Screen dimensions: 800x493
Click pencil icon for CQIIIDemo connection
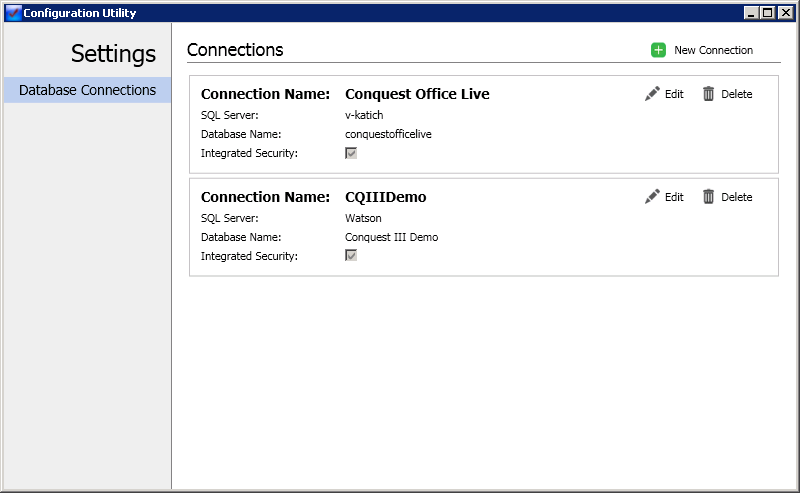[x=652, y=196]
